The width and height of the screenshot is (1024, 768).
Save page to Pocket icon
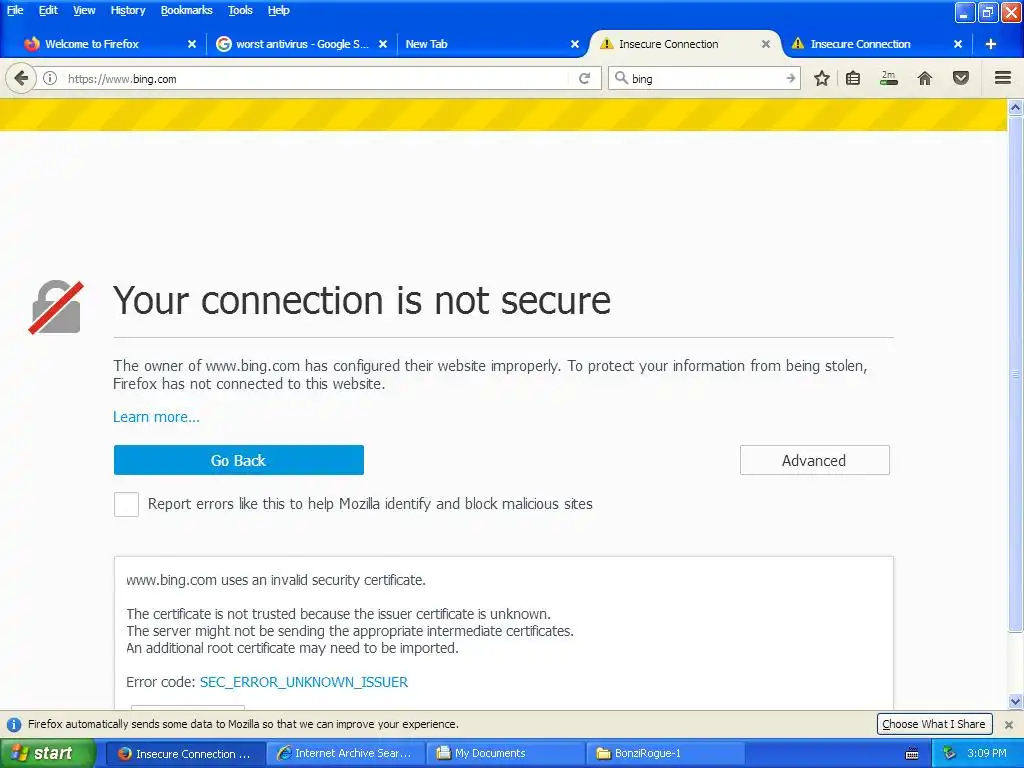pos(961,78)
